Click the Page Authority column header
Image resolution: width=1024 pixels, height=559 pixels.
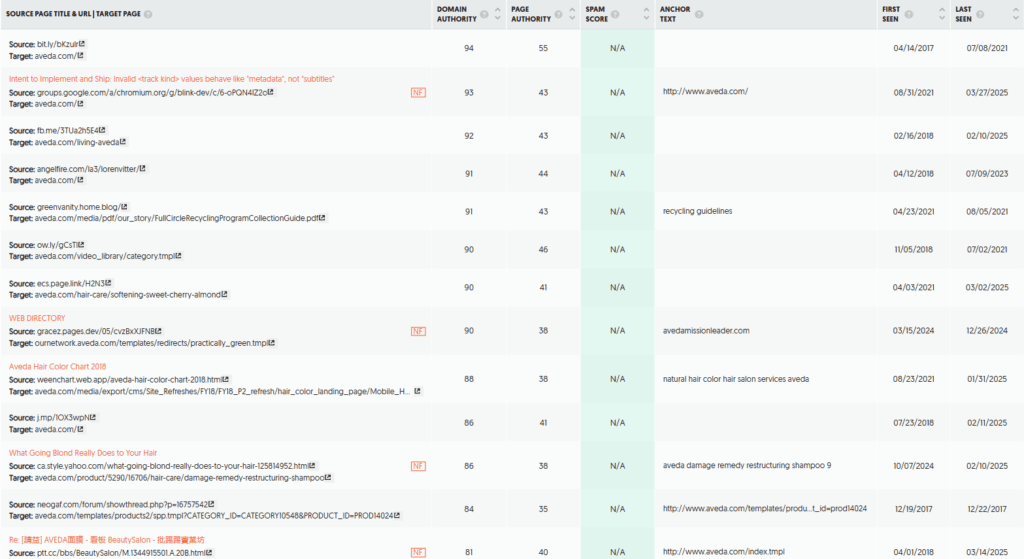pos(531,14)
